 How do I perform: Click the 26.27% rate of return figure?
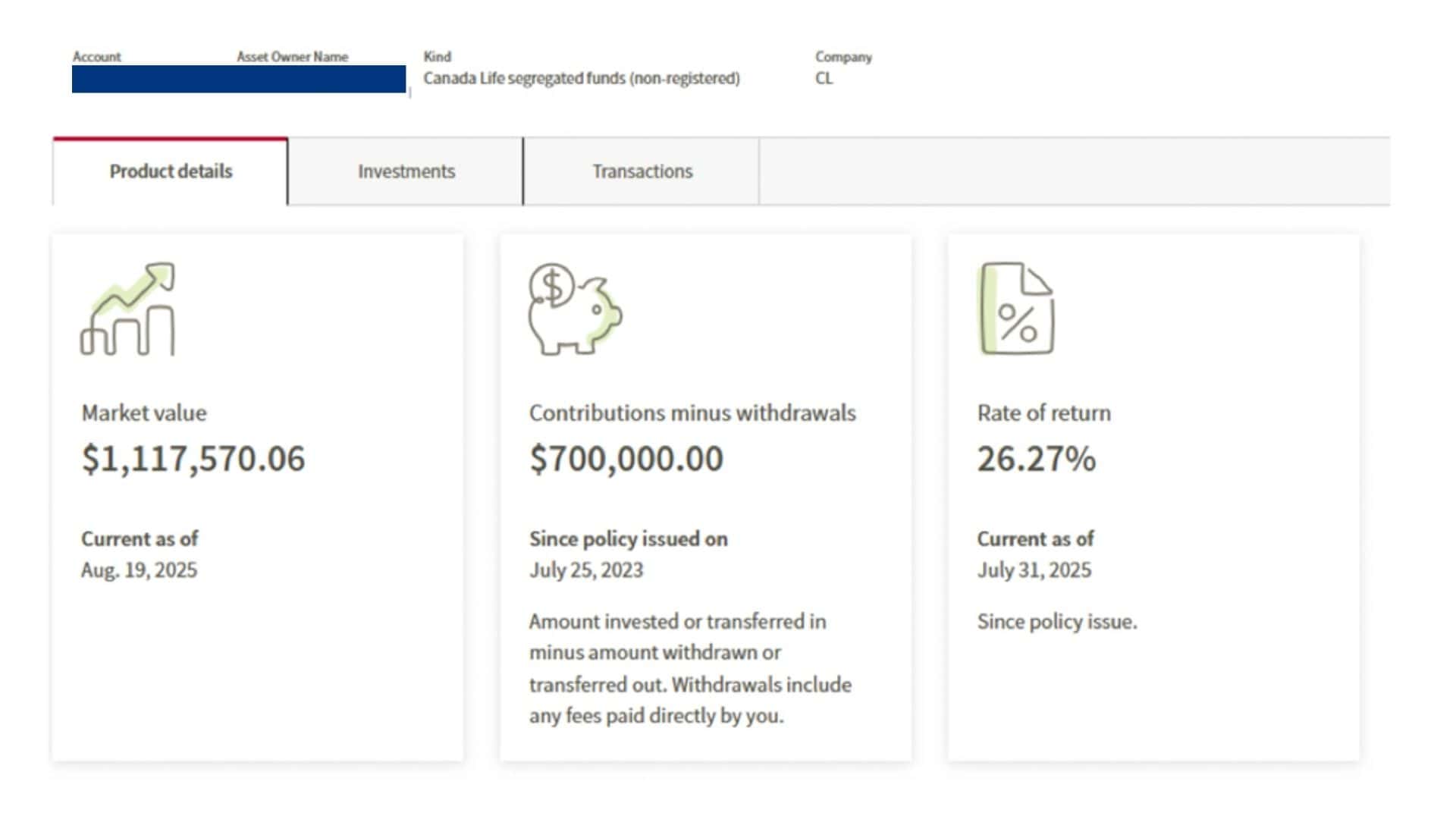(1036, 459)
